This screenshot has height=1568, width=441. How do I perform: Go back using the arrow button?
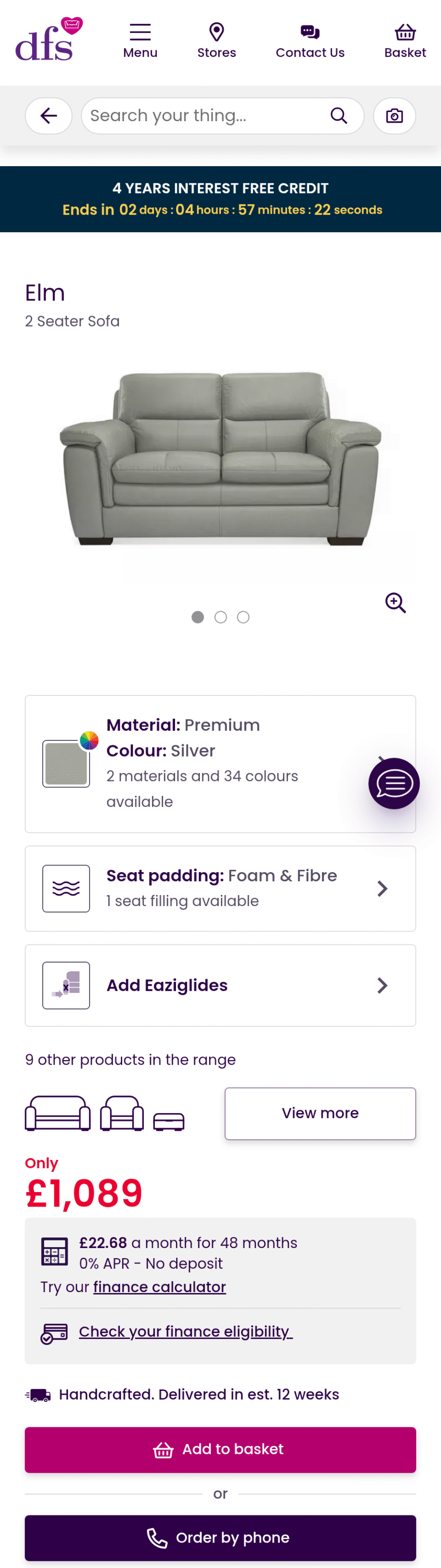pos(49,115)
